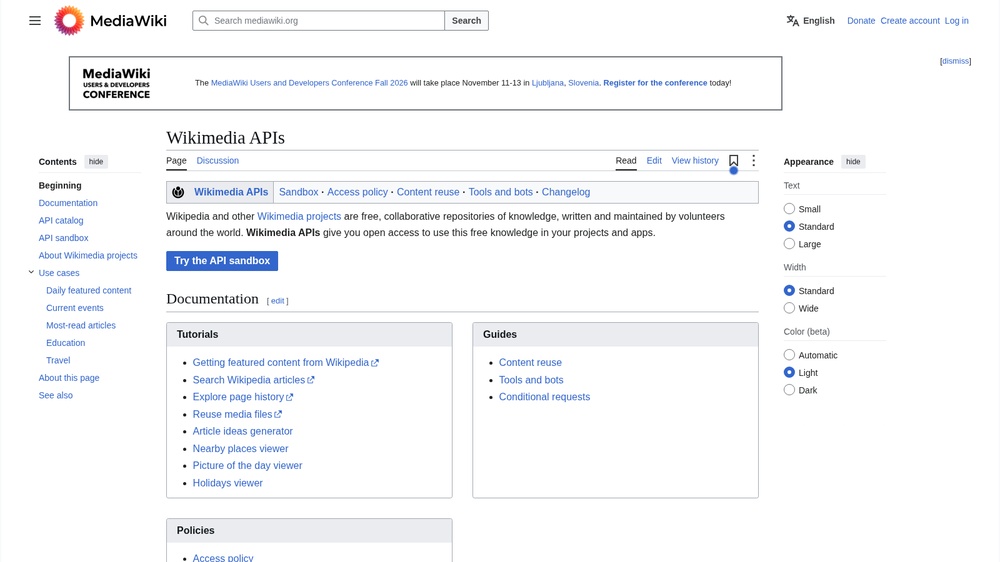Click the Log in link
Image resolution: width=1000 pixels, height=562 pixels.
coord(957,20)
